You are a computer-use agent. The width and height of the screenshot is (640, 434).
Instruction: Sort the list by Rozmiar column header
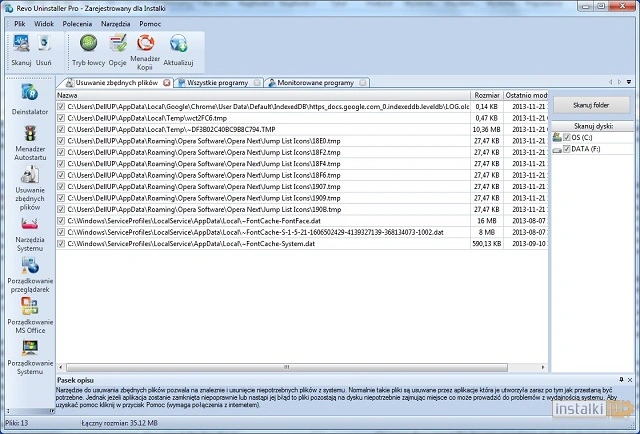[x=486, y=95]
